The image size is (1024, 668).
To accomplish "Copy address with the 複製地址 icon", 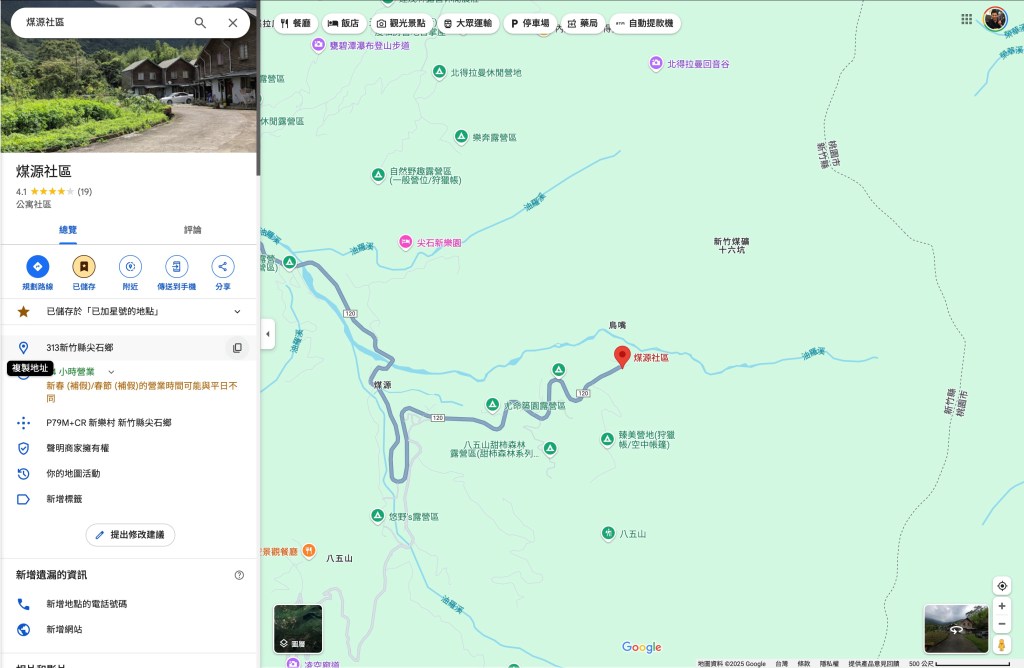I will point(237,348).
